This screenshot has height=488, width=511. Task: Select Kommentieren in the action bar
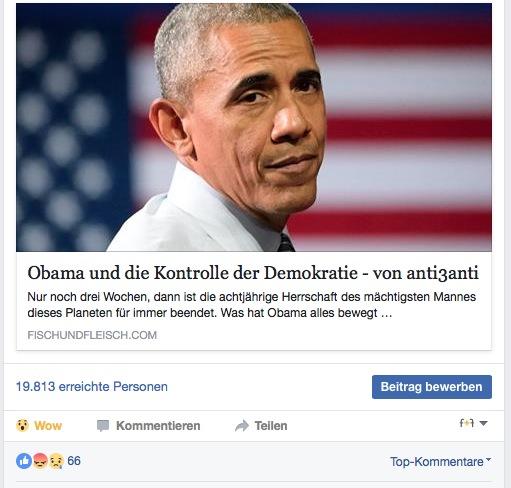tap(158, 426)
